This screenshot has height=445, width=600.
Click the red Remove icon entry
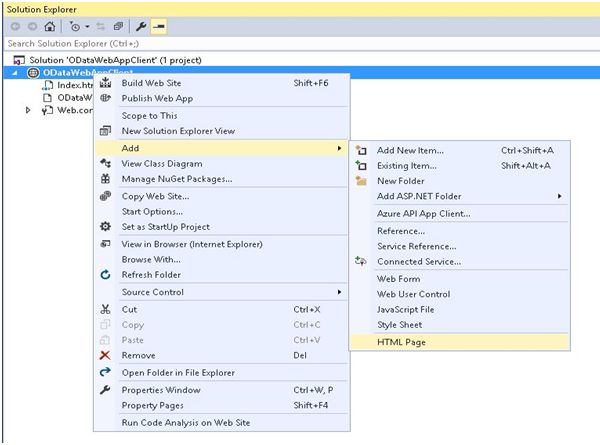pos(105,355)
